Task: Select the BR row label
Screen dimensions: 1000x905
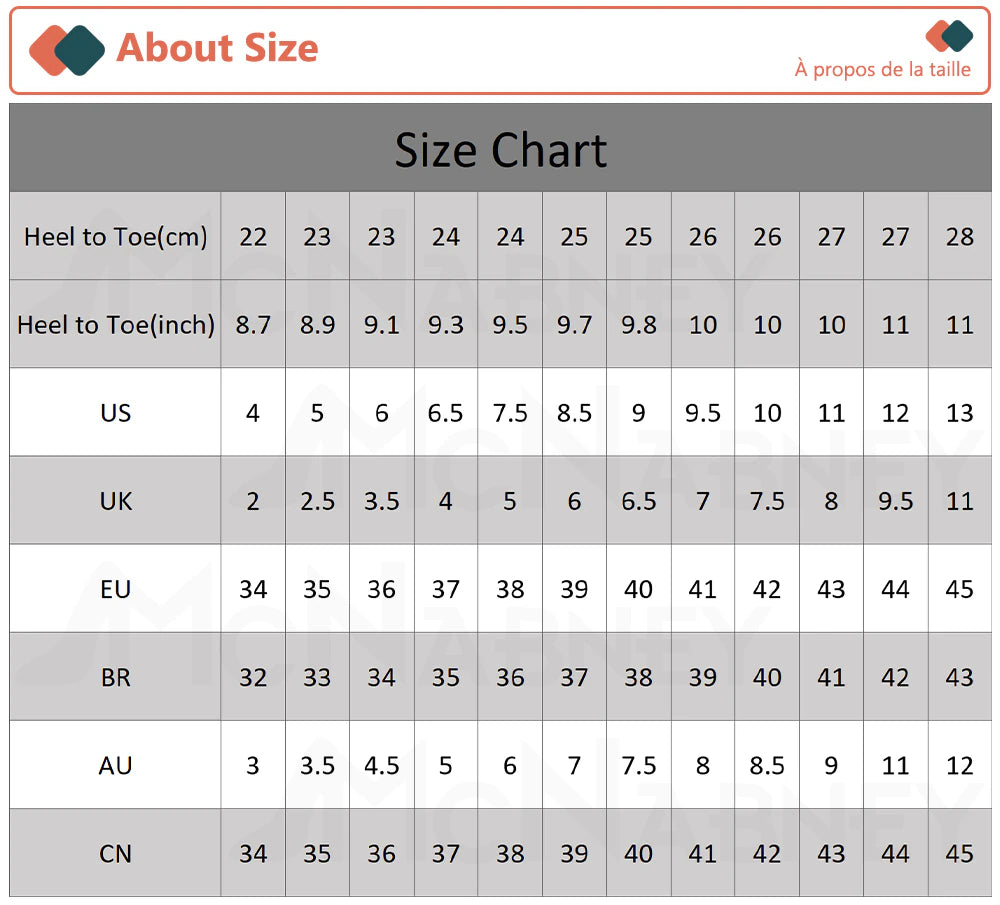Action: (115, 677)
